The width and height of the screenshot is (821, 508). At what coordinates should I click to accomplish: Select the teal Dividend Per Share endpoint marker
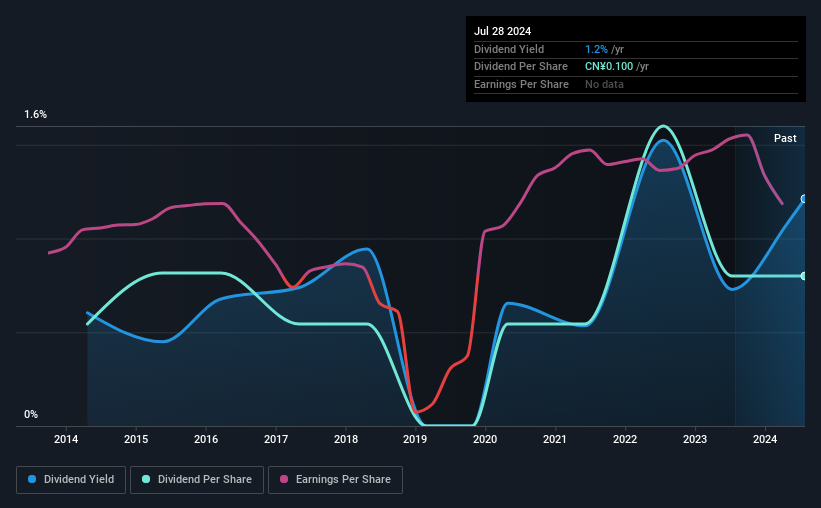click(x=804, y=276)
